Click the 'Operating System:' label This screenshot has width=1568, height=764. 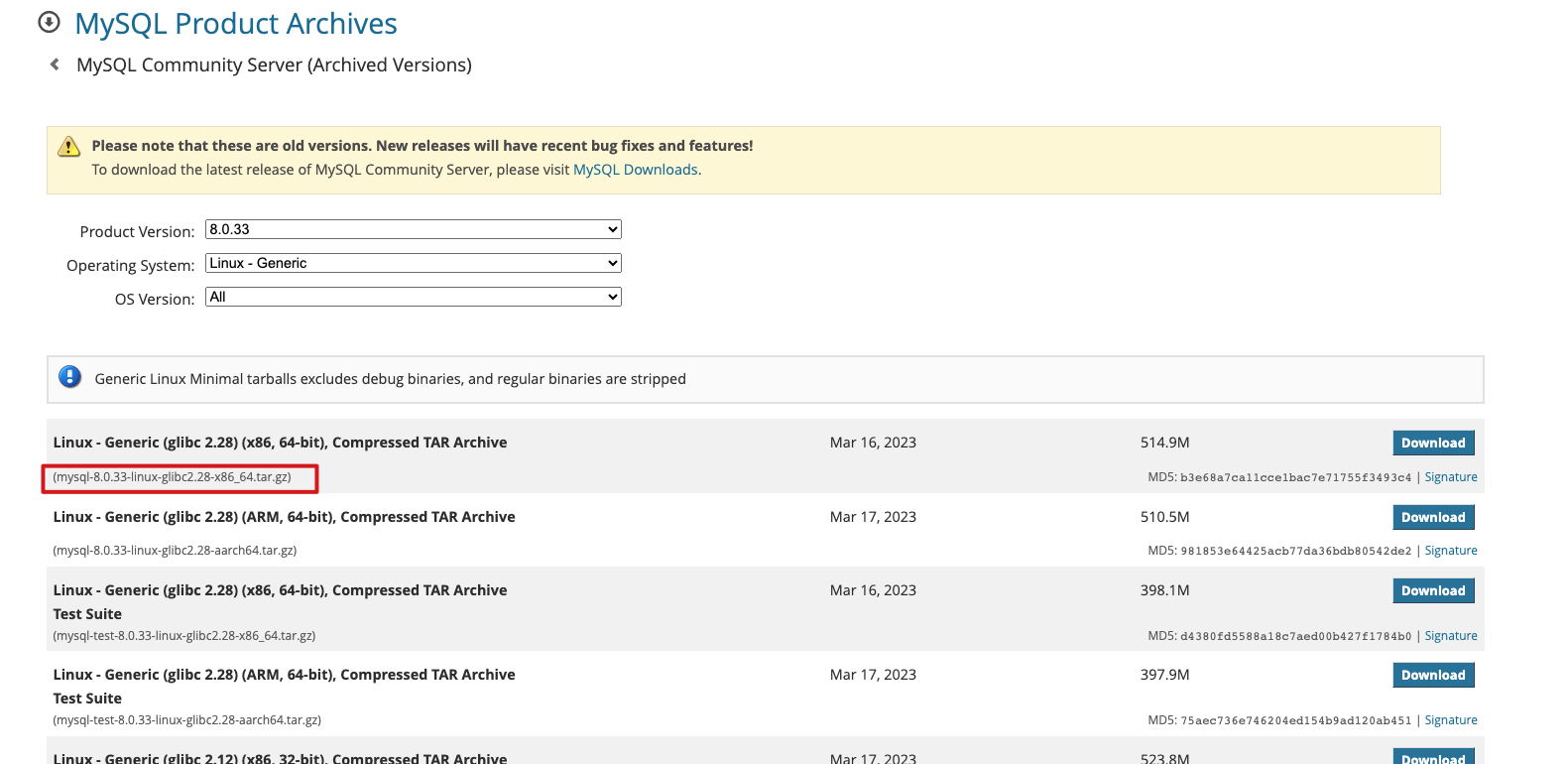pos(131,265)
